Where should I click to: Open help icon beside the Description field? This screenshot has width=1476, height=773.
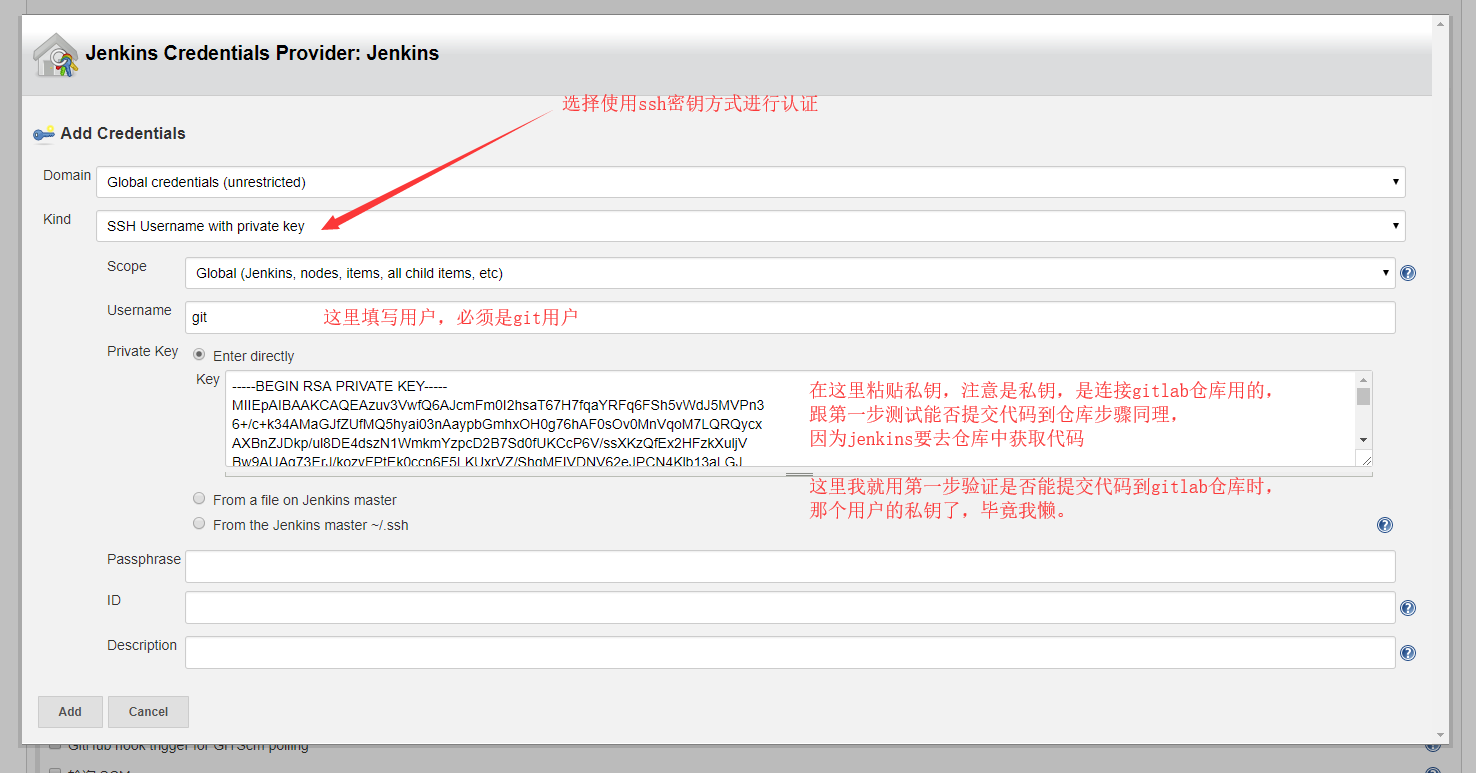(1408, 653)
